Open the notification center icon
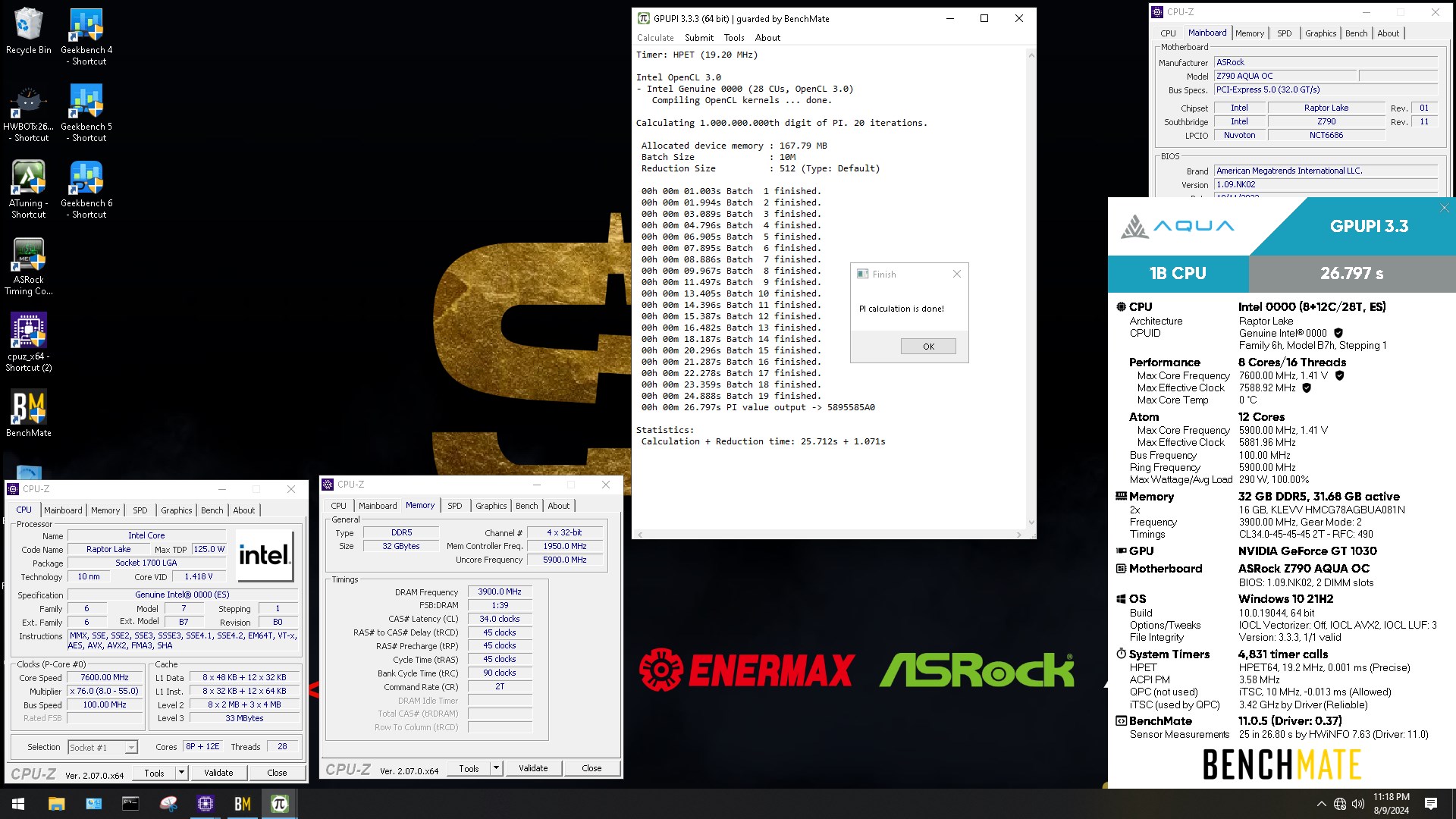Screen dimensions: 1456x819 pyautogui.click(x=1431, y=804)
